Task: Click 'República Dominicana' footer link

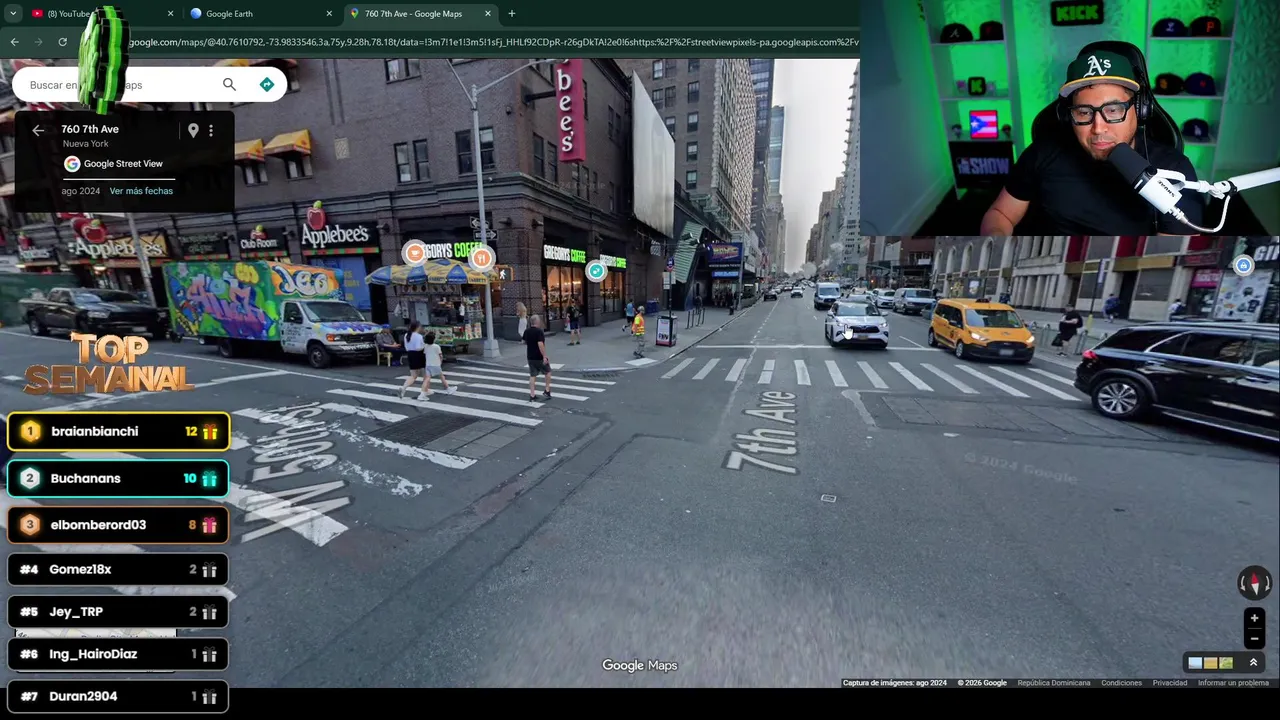Action: point(1054,683)
